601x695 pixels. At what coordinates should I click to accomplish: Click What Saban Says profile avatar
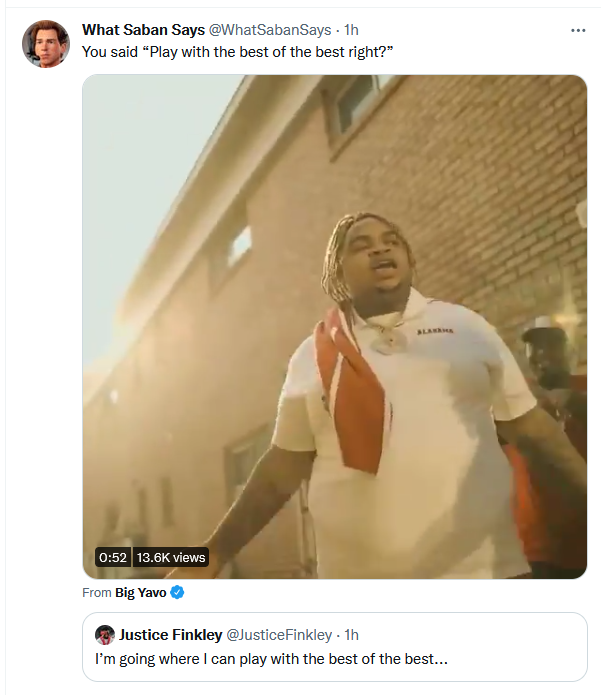tap(46, 44)
